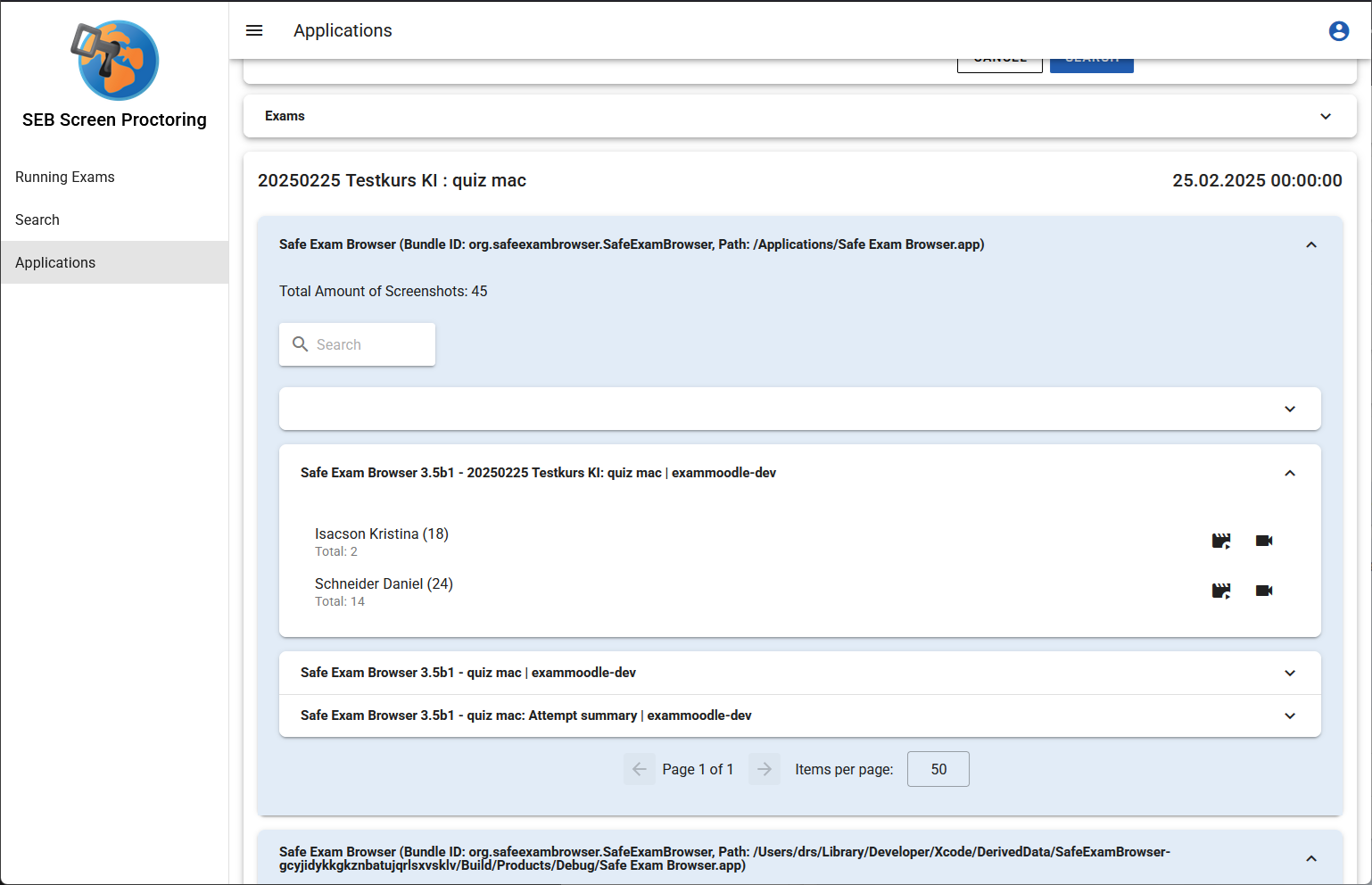Expand the 'quiz mac: Attempt summary' group
The width and height of the screenshot is (1372, 885).
[x=800, y=715]
